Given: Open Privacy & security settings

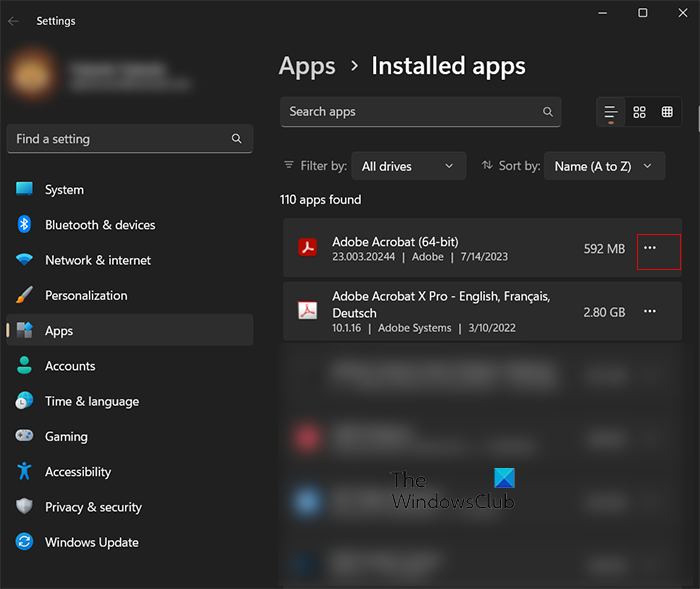Looking at the screenshot, I should (93, 508).
